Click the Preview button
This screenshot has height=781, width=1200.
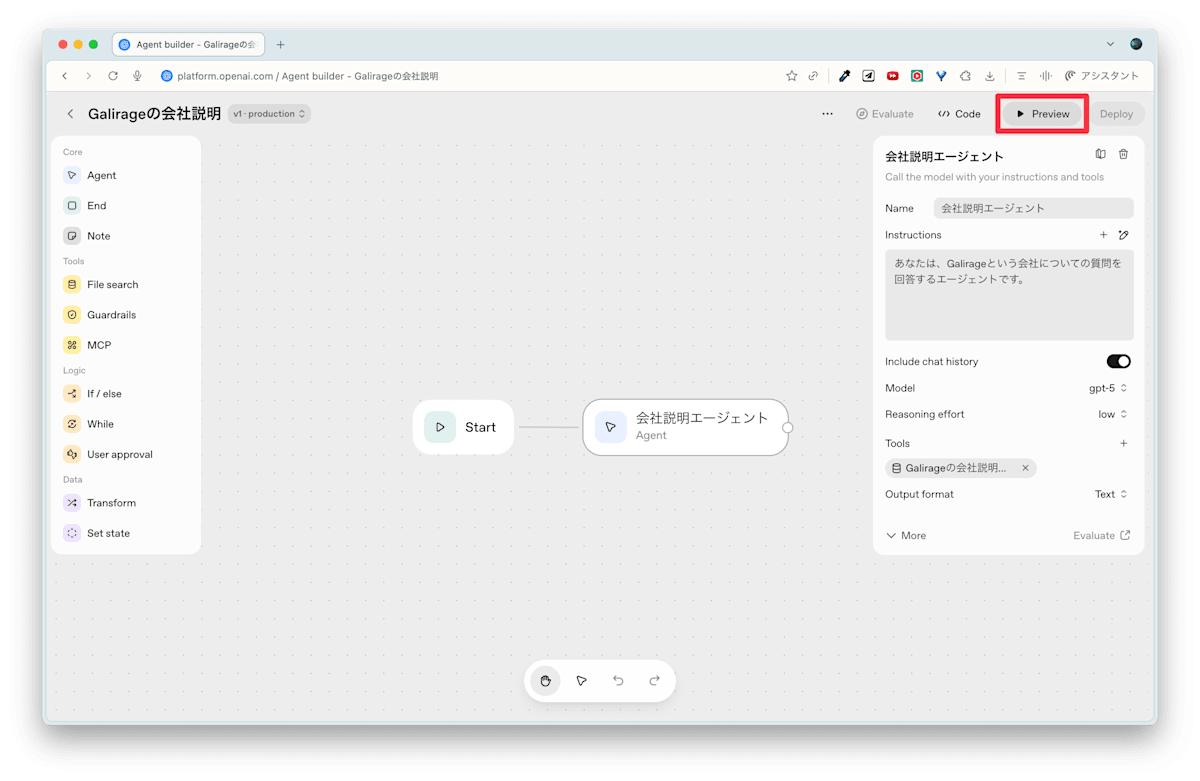[1043, 114]
